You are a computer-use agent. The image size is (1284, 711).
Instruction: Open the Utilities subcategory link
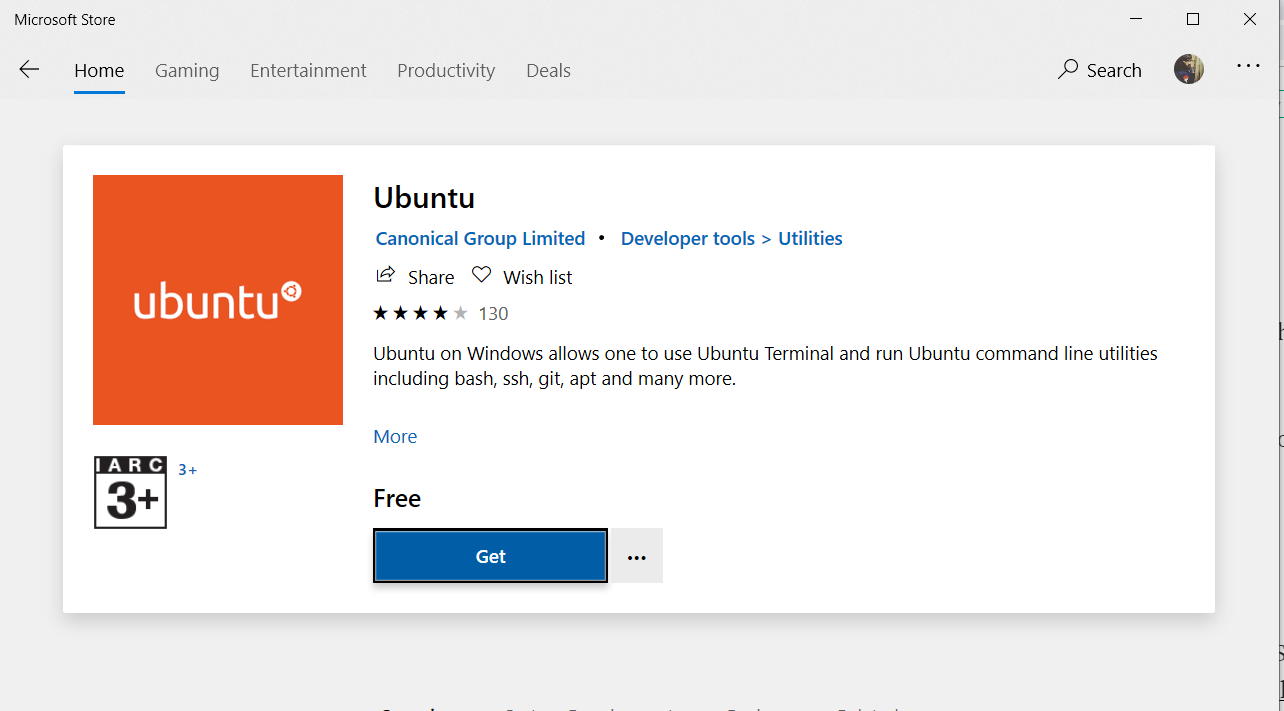pyautogui.click(x=810, y=238)
